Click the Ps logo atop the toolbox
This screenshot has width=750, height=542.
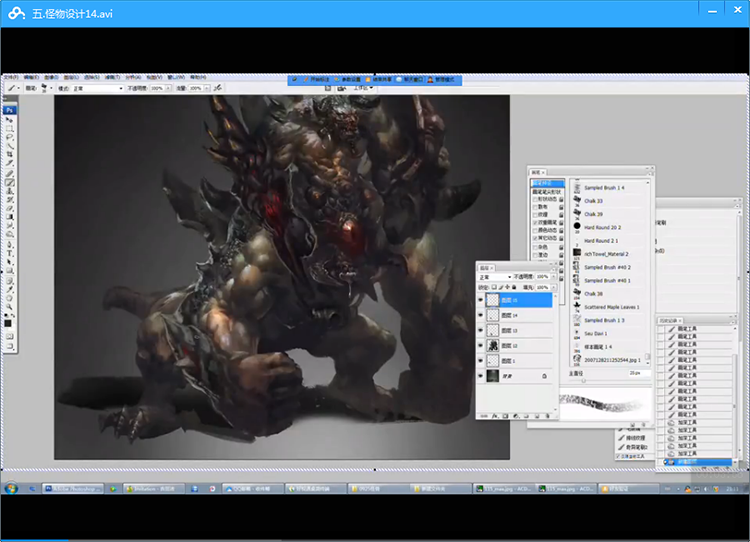pyautogui.click(x=10, y=110)
